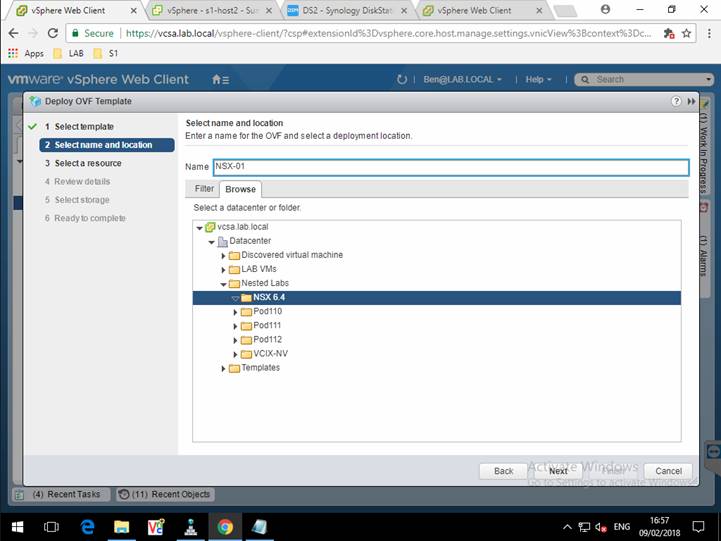Click the vSphere Search box

644,80
